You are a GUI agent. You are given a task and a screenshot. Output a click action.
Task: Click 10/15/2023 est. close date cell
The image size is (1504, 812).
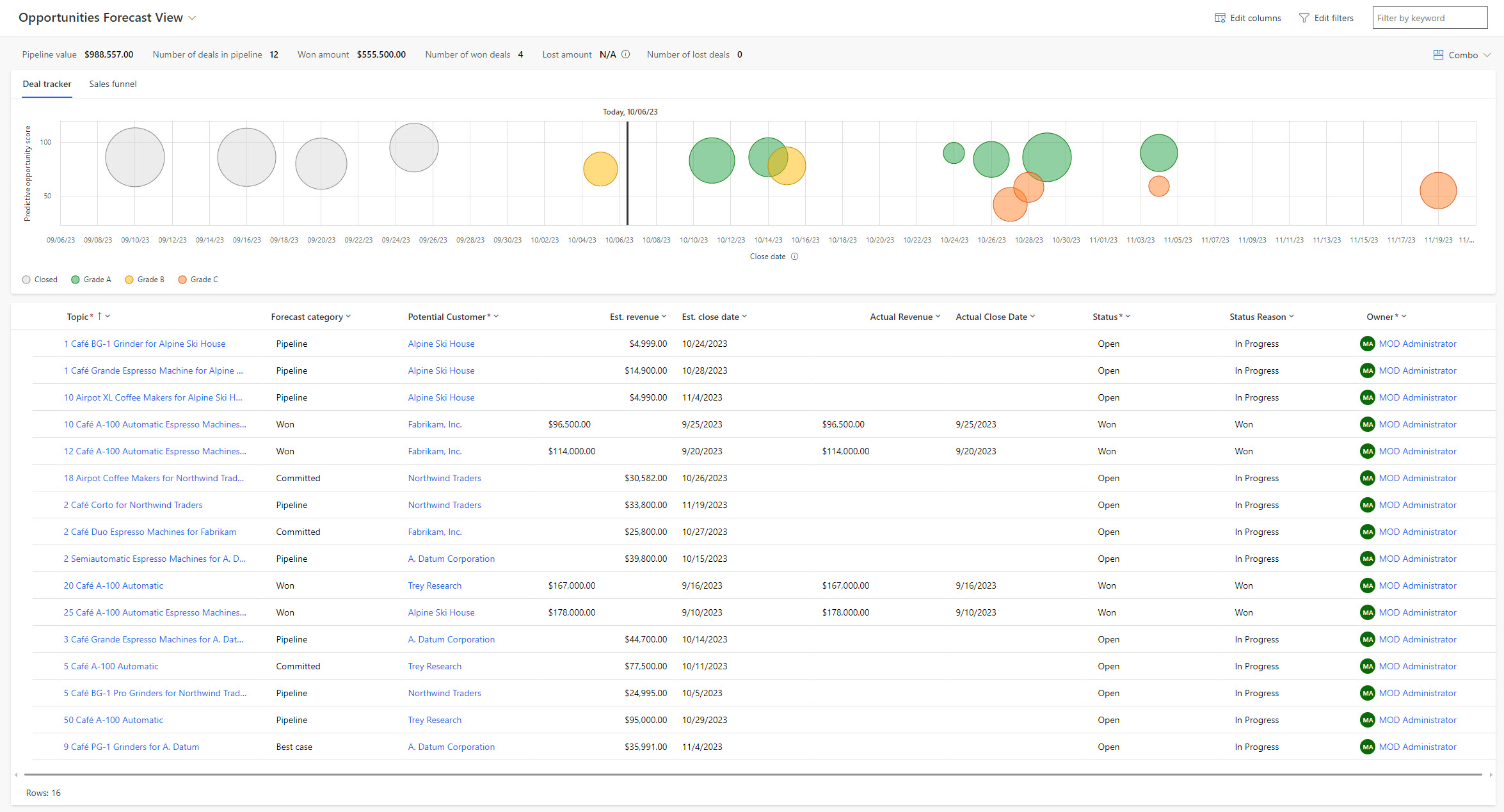(x=705, y=559)
